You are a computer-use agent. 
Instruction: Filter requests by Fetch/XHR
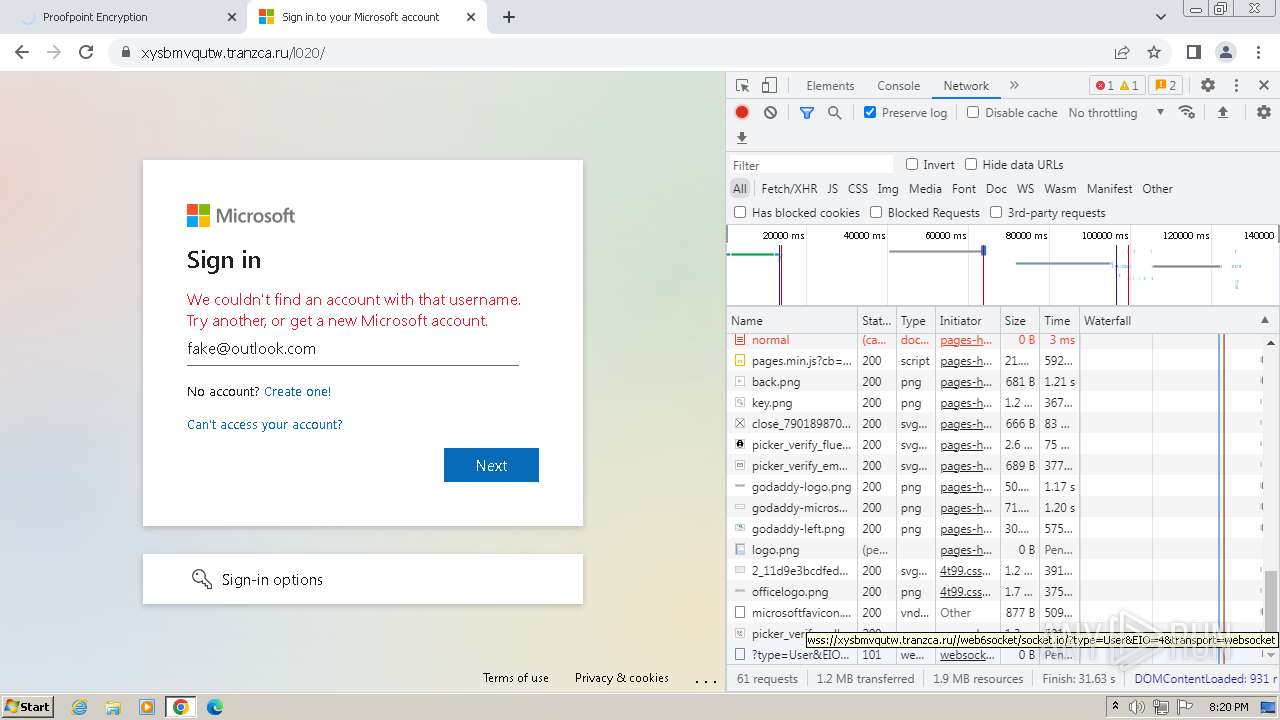(x=789, y=188)
